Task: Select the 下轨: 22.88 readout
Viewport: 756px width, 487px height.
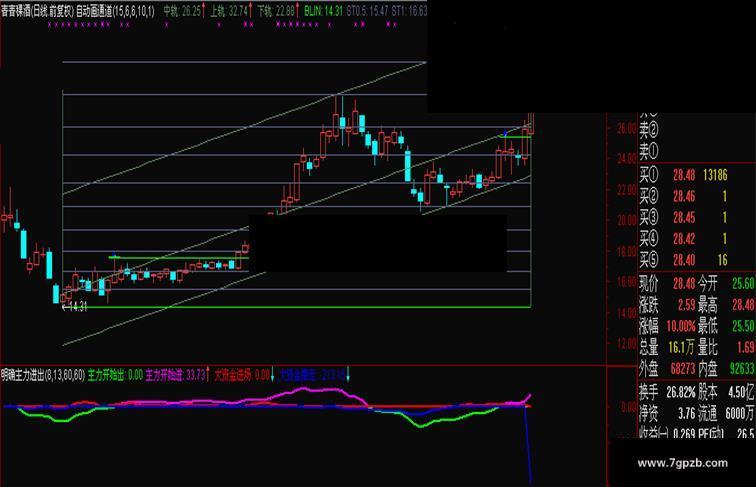Action: coord(276,11)
